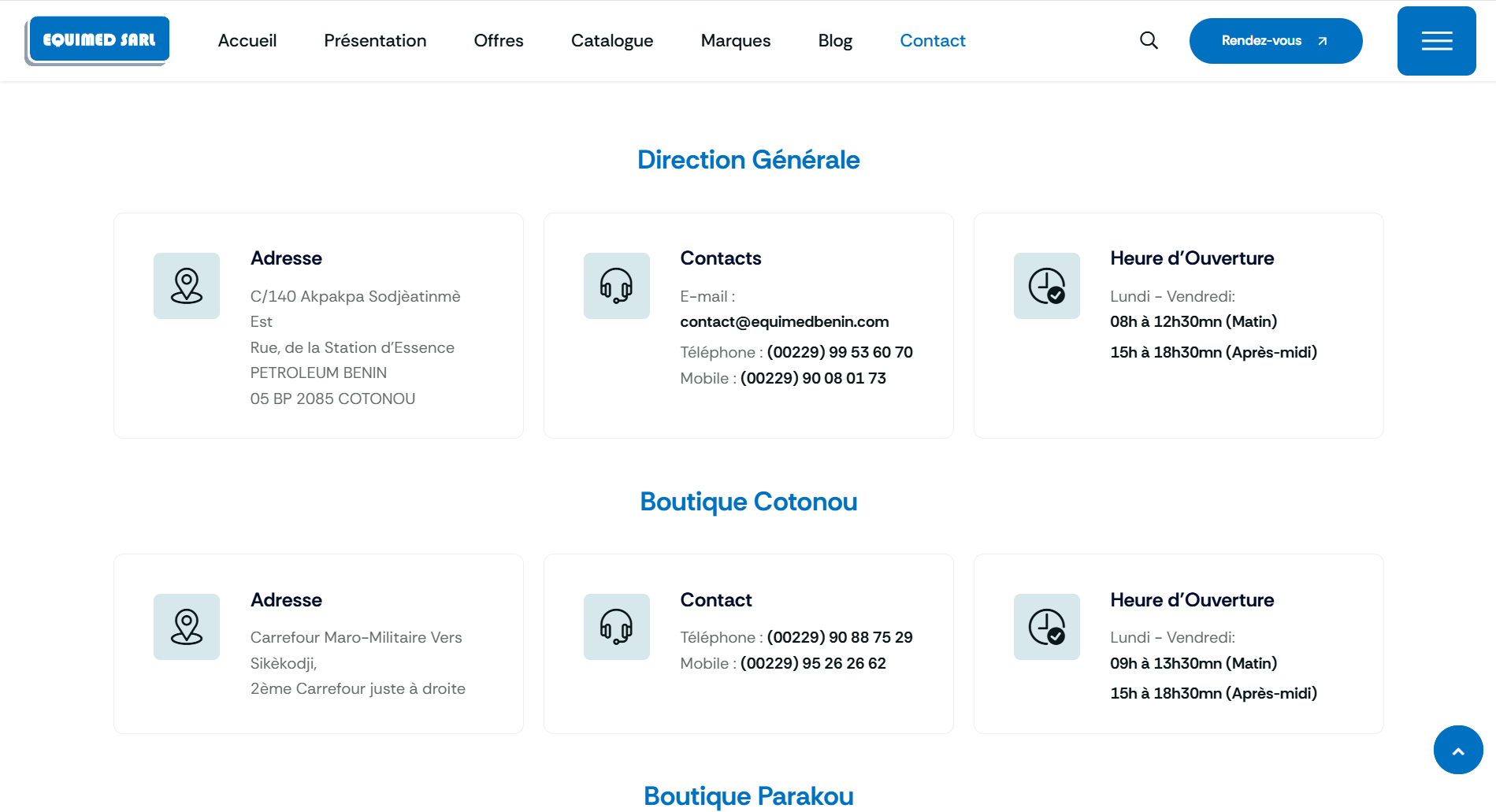
Task: Click Direction Générale address pin icon
Action: click(x=187, y=286)
